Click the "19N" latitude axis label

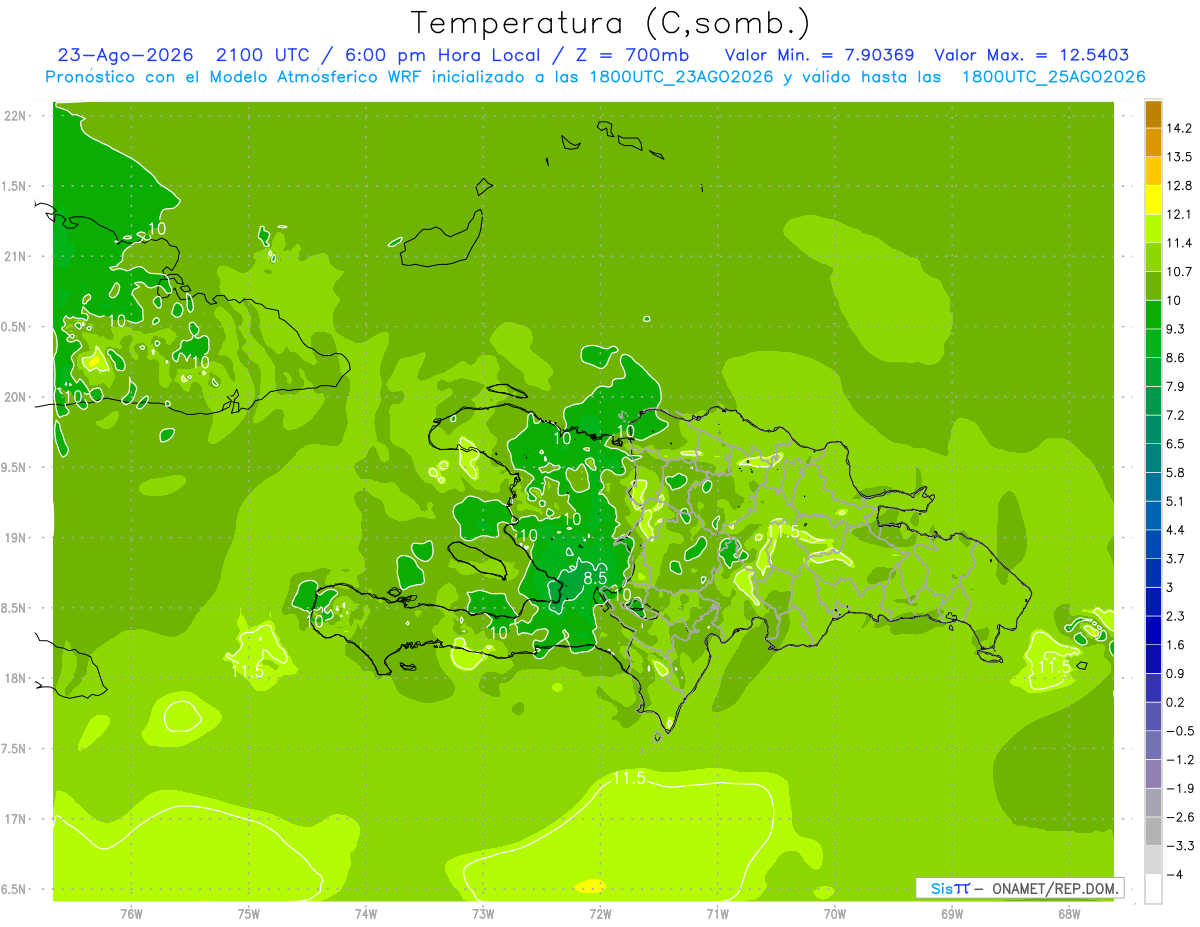click(x=15, y=538)
